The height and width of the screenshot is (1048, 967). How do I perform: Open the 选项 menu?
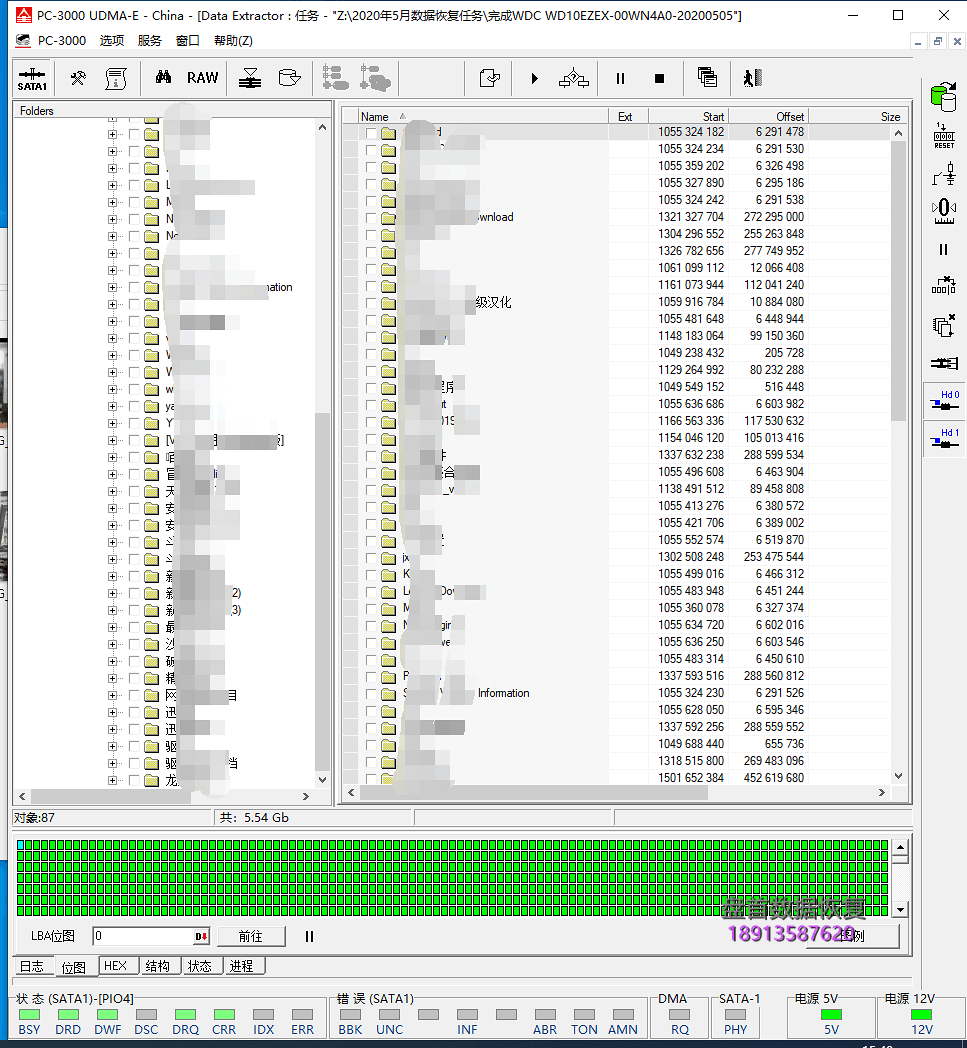pos(112,41)
